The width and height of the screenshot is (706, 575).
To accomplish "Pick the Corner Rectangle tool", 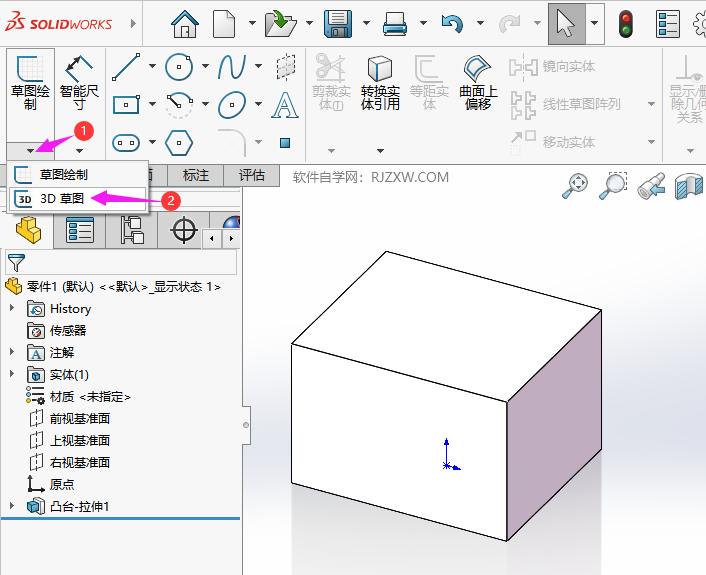I will (126, 105).
